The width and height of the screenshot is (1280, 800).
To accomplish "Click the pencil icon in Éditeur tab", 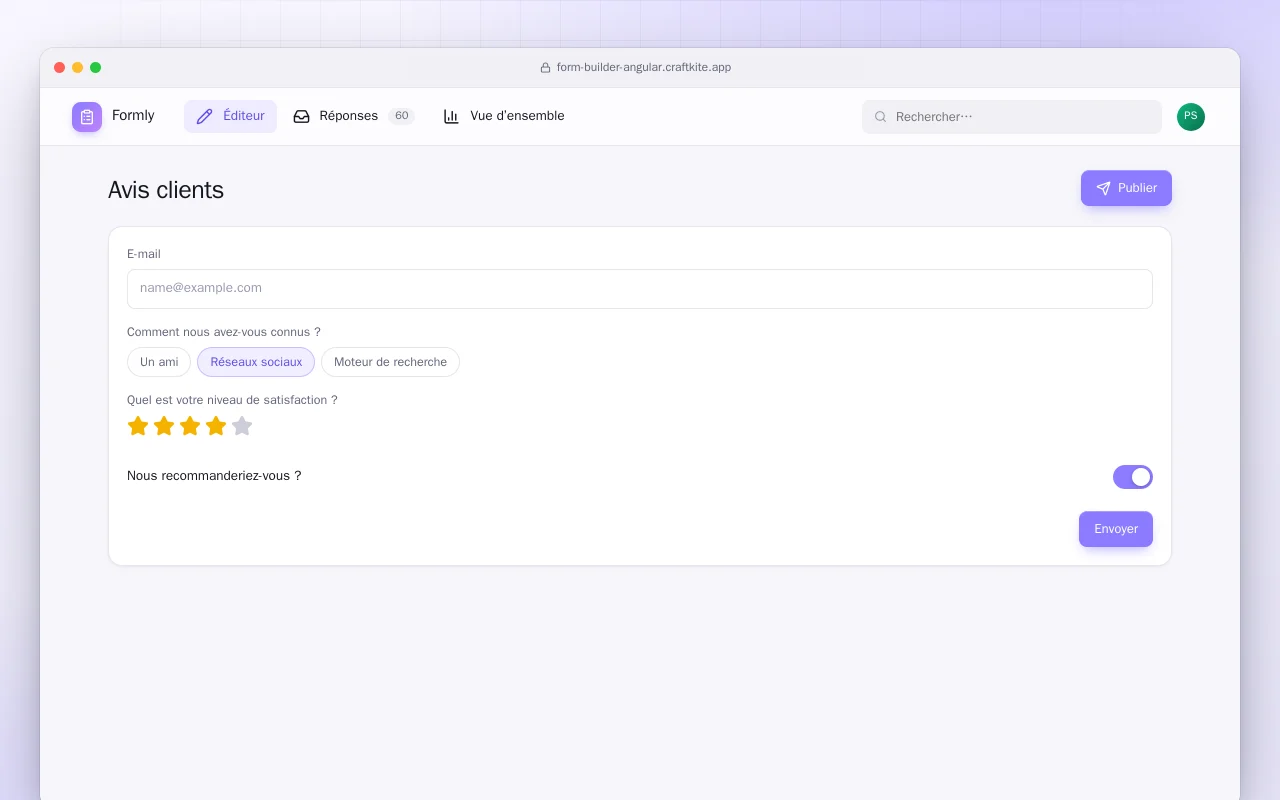I will click(x=205, y=116).
